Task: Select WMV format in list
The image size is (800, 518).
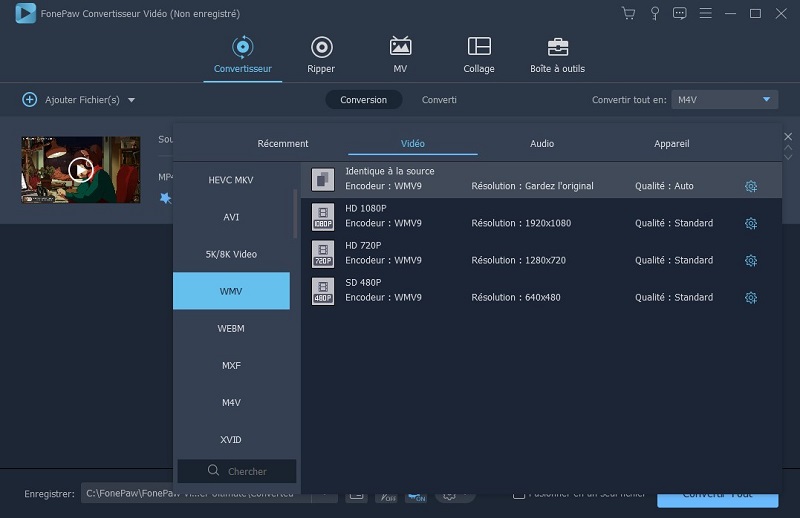Action: (x=231, y=291)
